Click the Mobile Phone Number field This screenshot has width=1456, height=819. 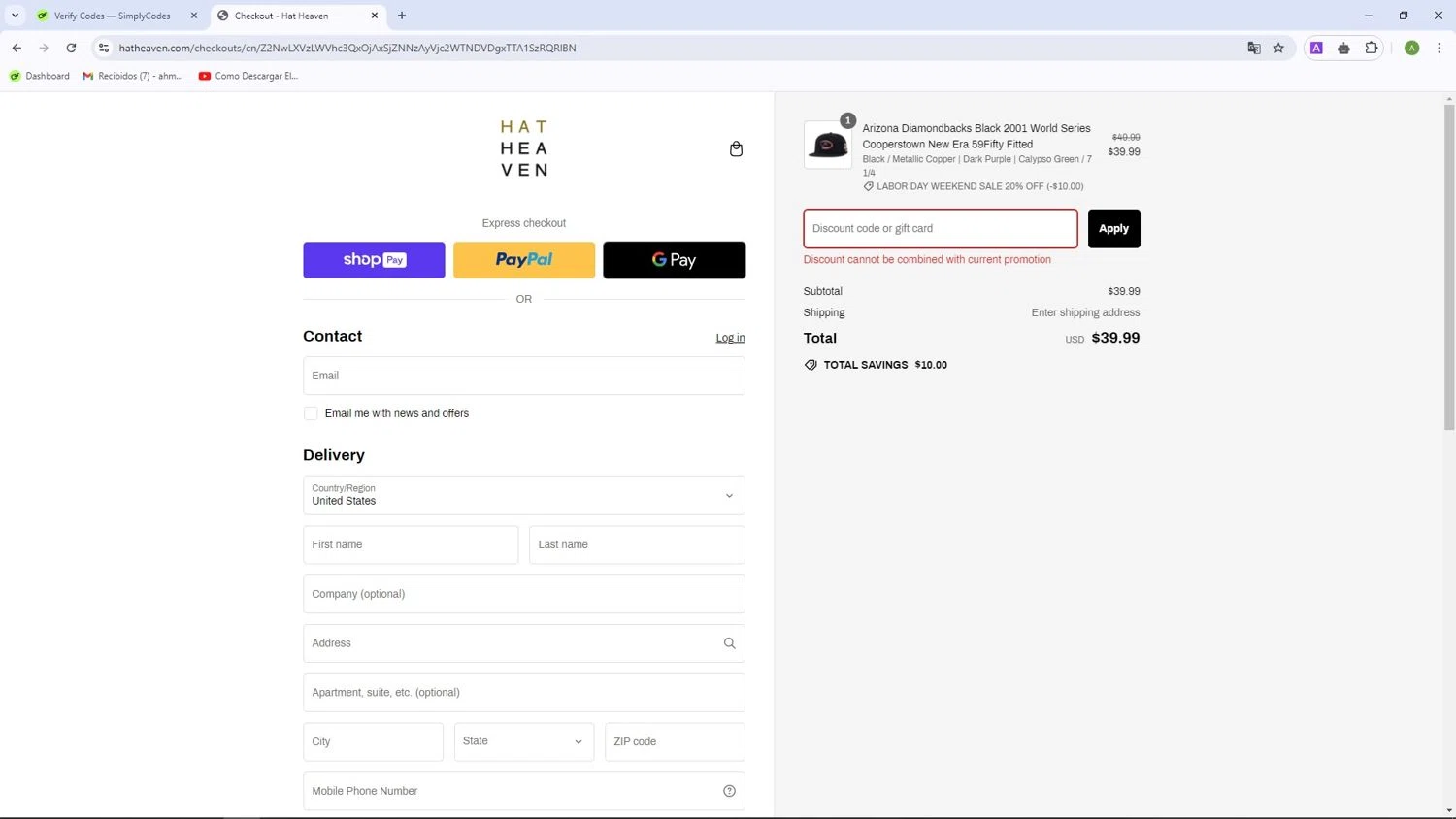[524, 791]
